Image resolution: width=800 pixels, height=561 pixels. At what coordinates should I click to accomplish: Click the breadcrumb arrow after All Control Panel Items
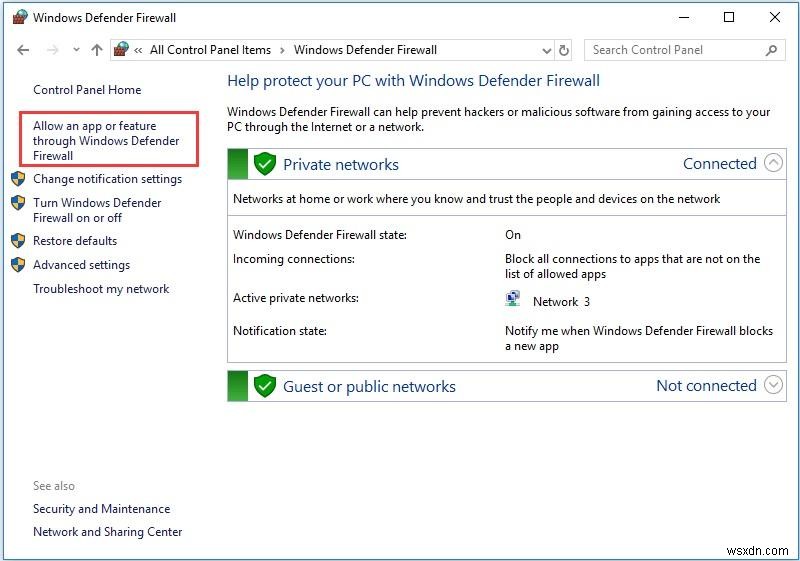[x=282, y=50]
